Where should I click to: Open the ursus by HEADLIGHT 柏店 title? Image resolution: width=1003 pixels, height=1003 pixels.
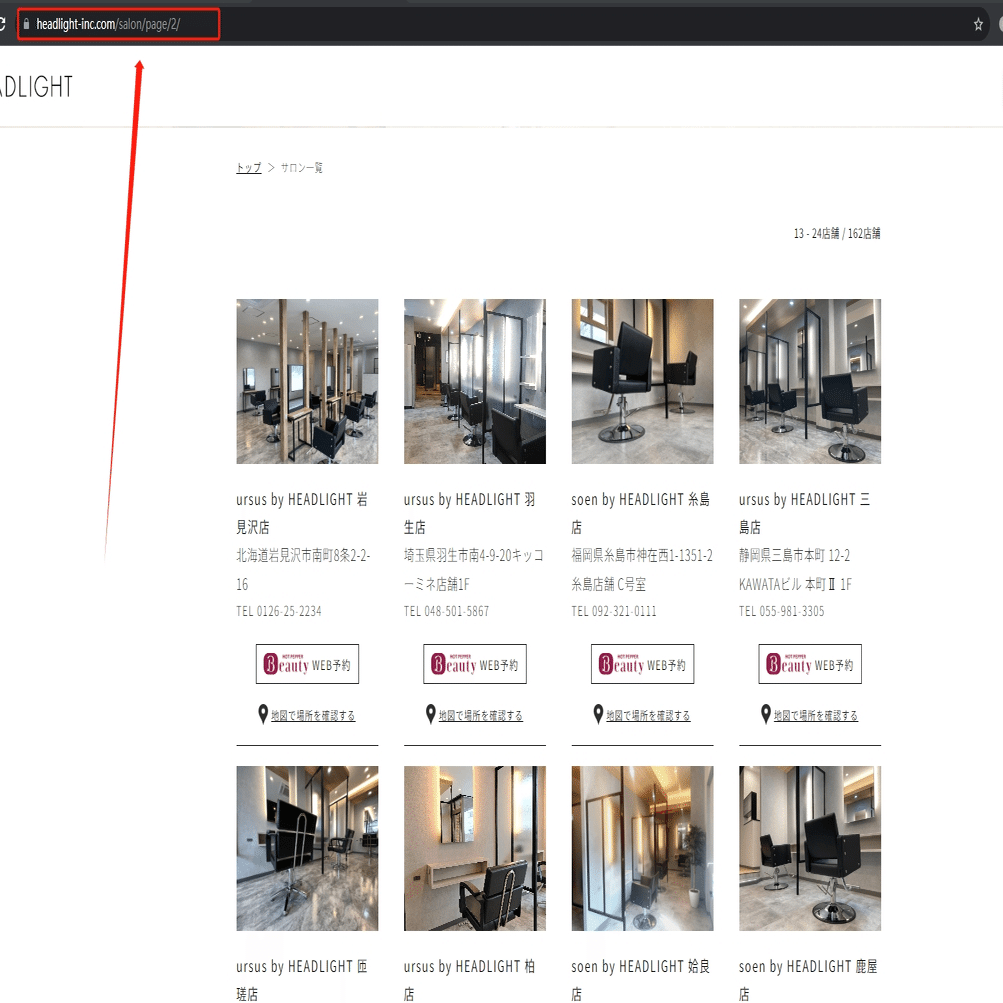tap(470, 980)
